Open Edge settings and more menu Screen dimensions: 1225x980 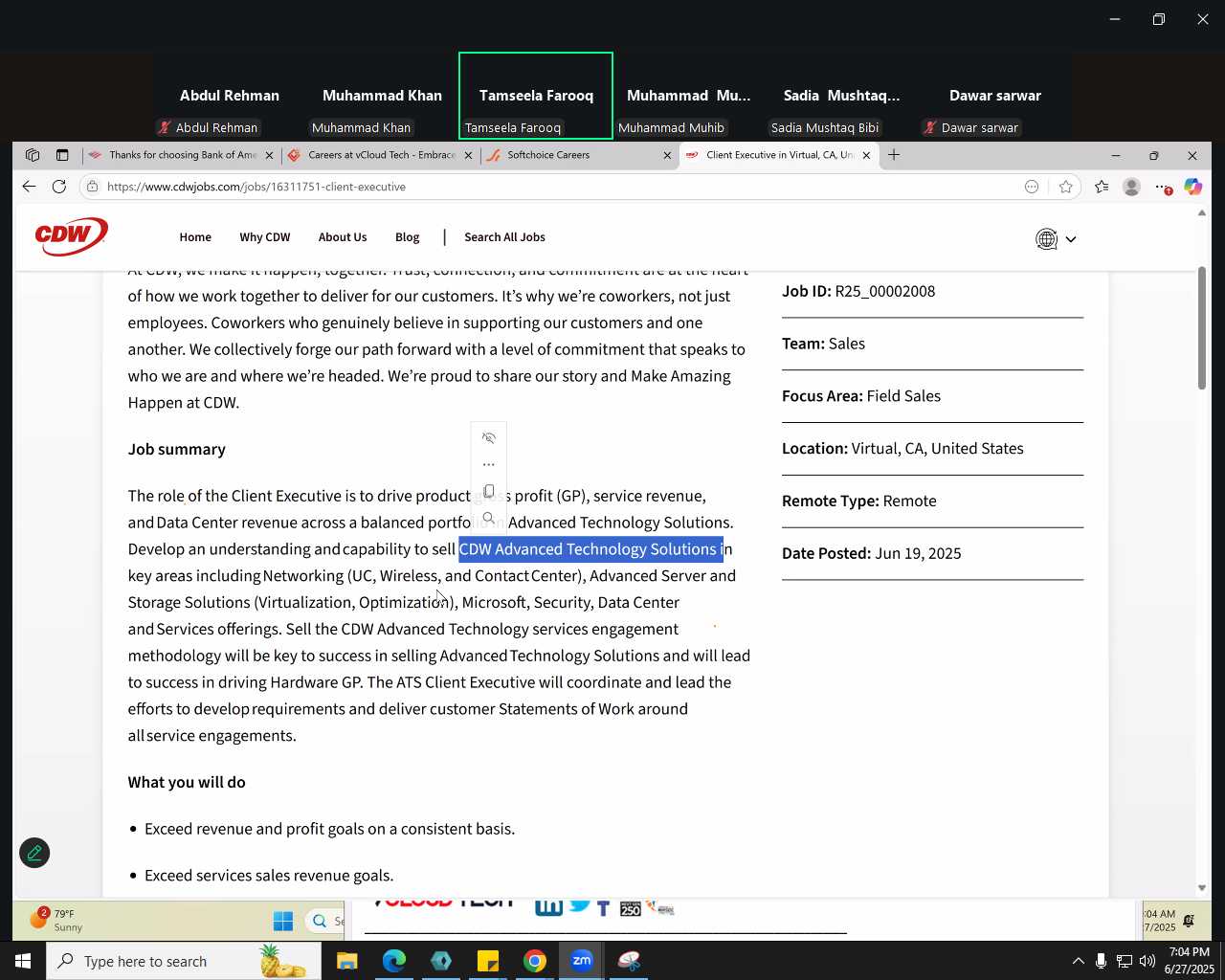click(1162, 187)
